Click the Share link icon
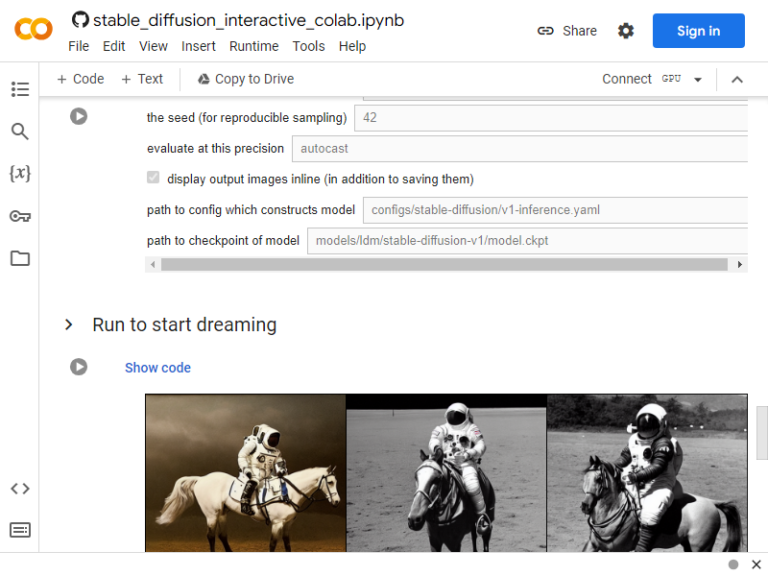Viewport: 768px width, 576px height. 545,31
